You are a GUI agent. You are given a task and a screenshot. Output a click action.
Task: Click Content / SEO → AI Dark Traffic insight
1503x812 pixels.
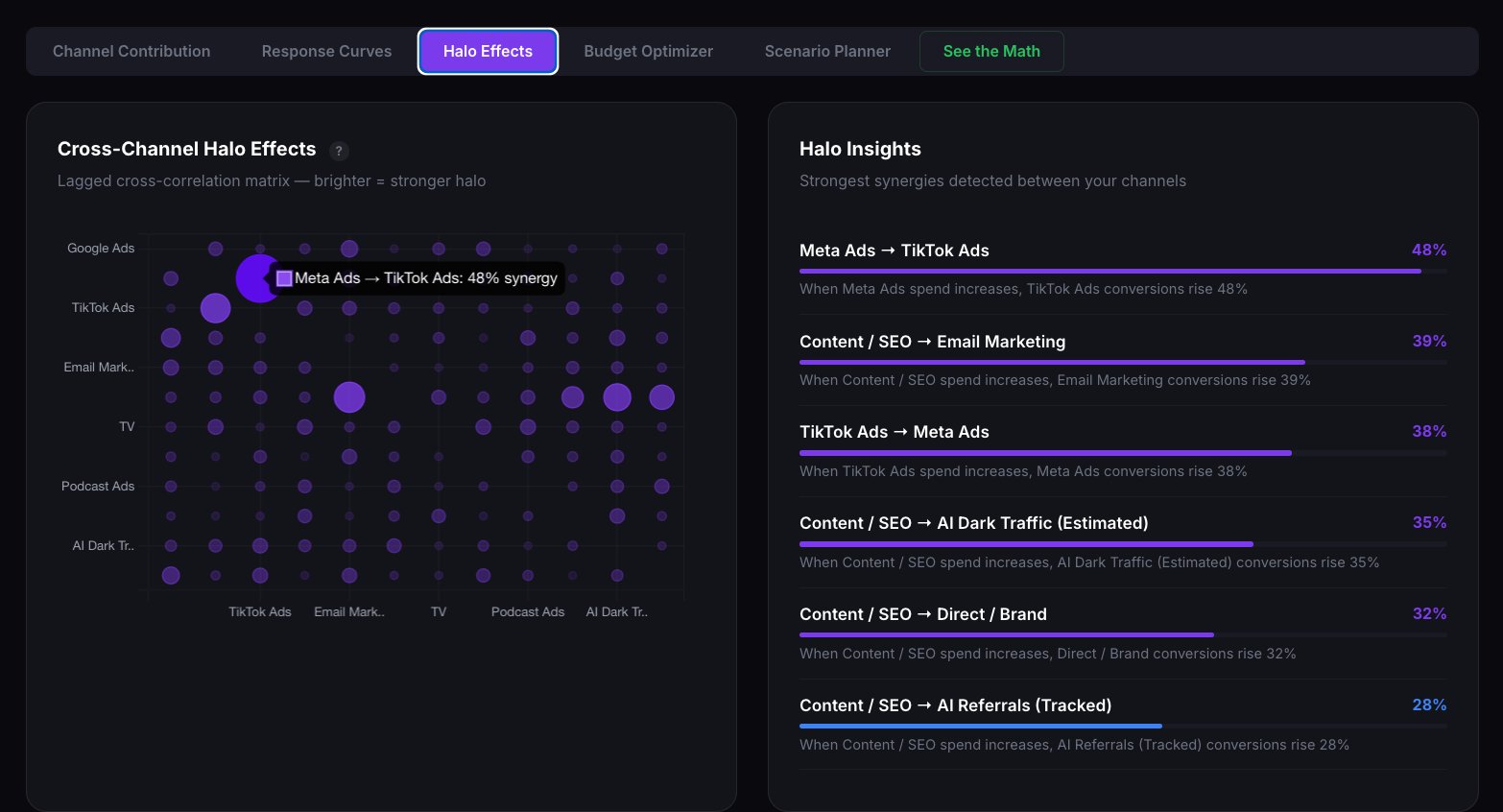[974, 523]
